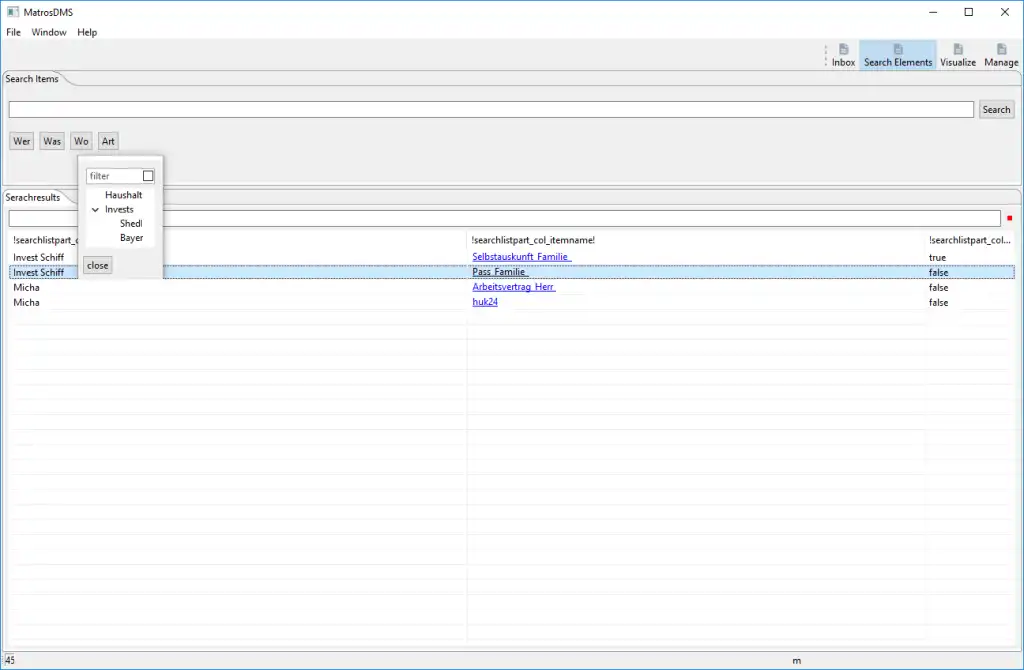Image resolution: width=1024 pixels, height=670 pixels.
Task: Select Invests in the filter tree
Action: coord(119,209)
